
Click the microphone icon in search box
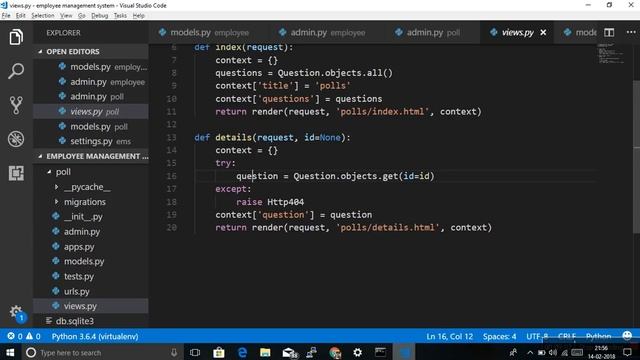click(x=174, y=352)
